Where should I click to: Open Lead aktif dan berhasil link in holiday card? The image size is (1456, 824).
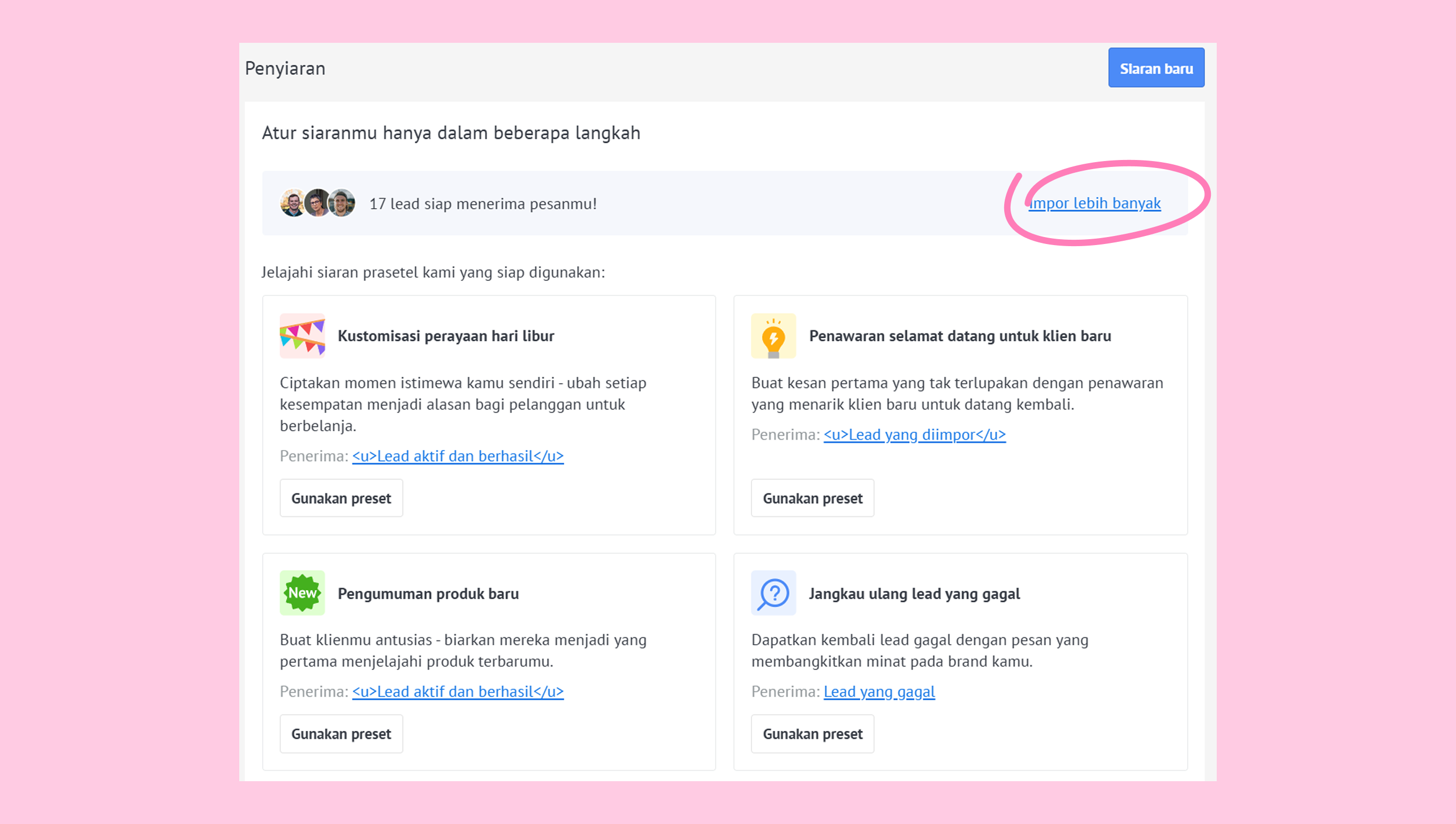458,456
